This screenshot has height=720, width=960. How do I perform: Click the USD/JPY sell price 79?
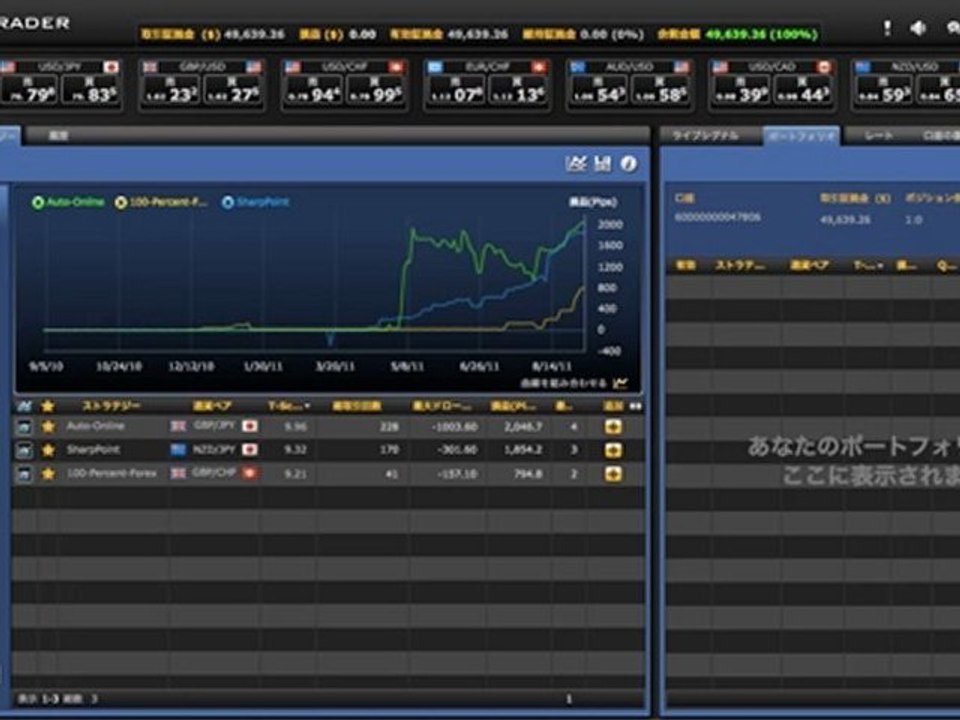click(x=29, y=91)
